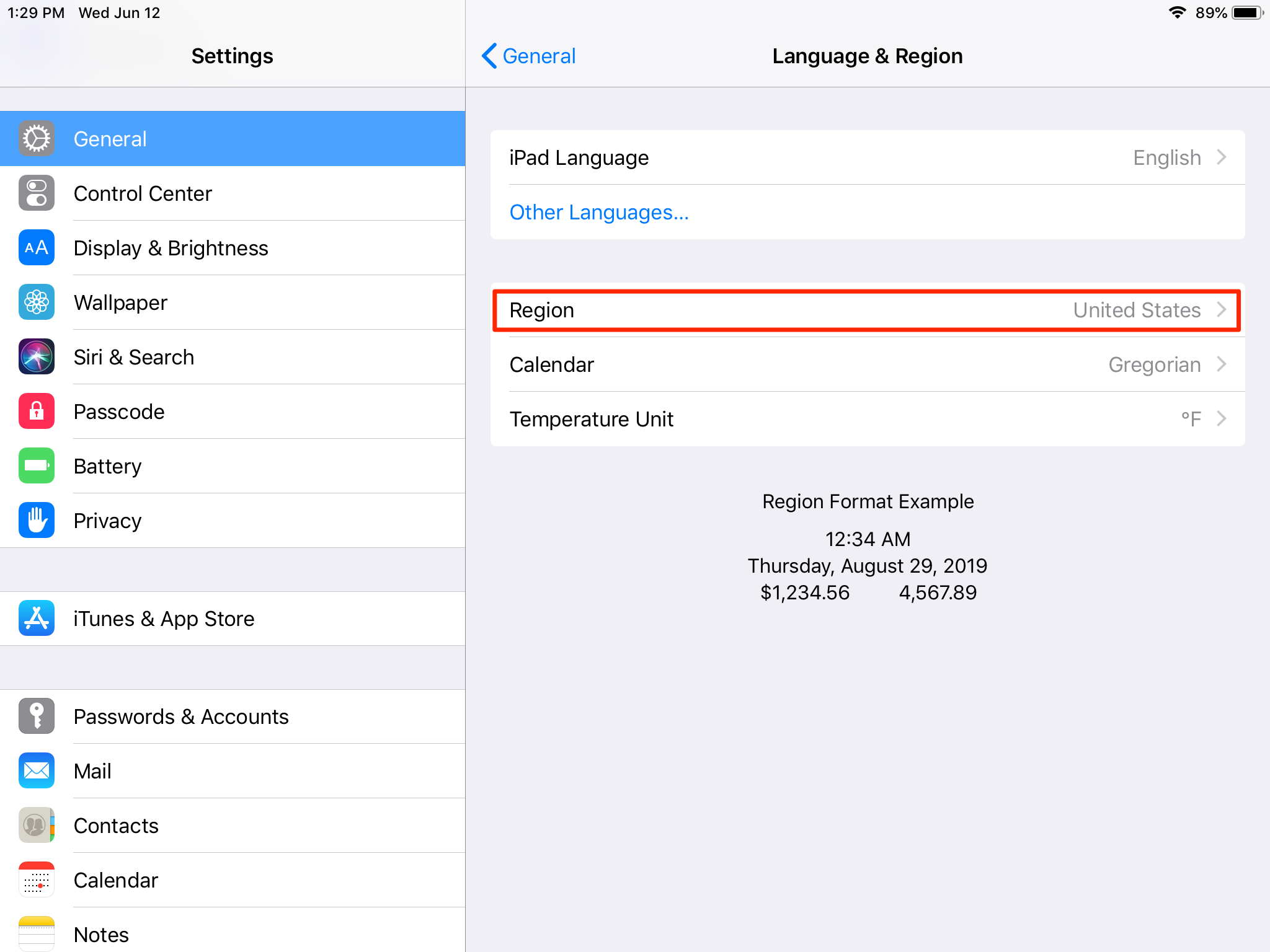Tap the Display & Brightness AA icon
This screenshot has width=1270, height=952.
pyautogui.click(x=37, y=248)
